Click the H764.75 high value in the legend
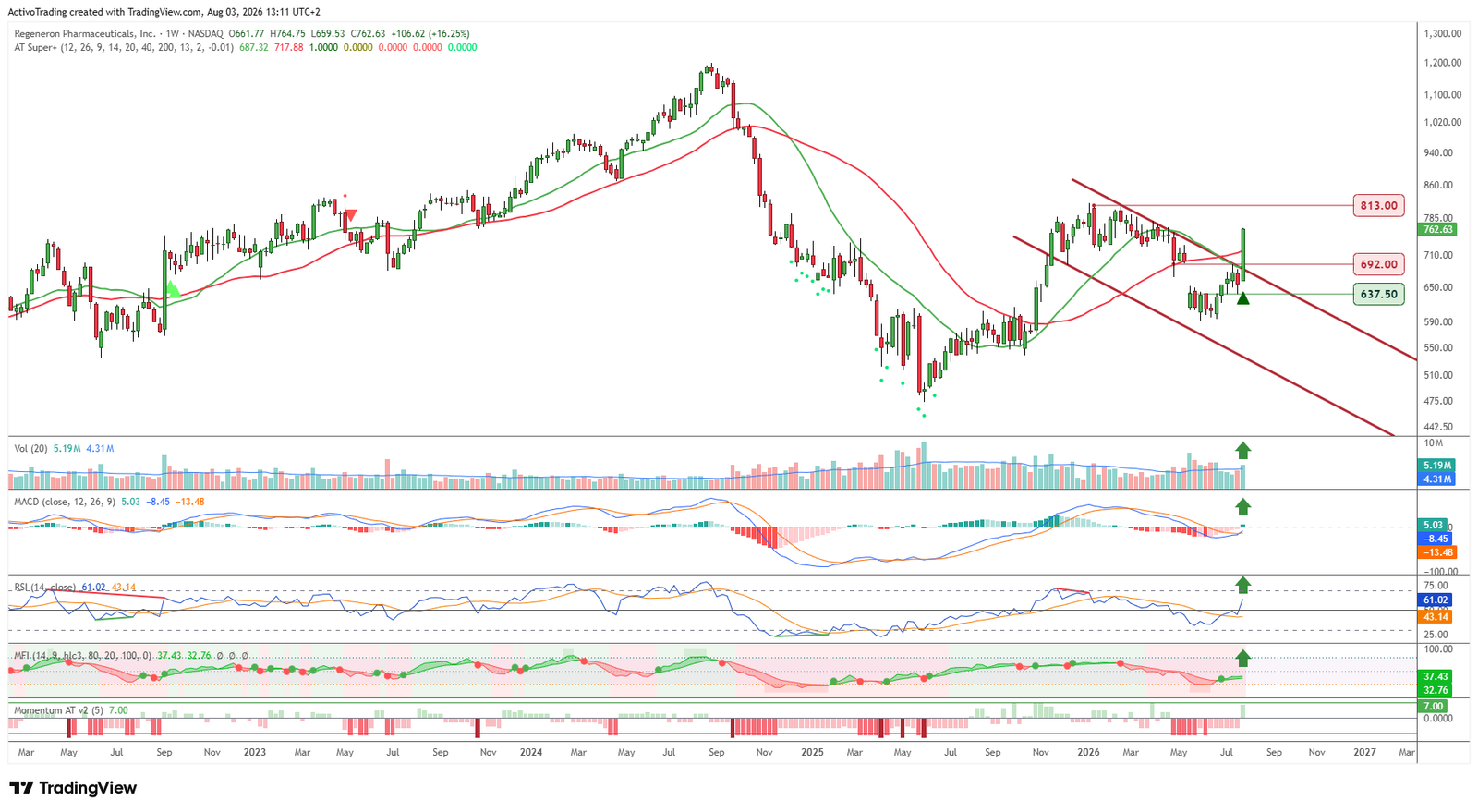The width and height of the screenshot is (1478, 812). [287, 34]
